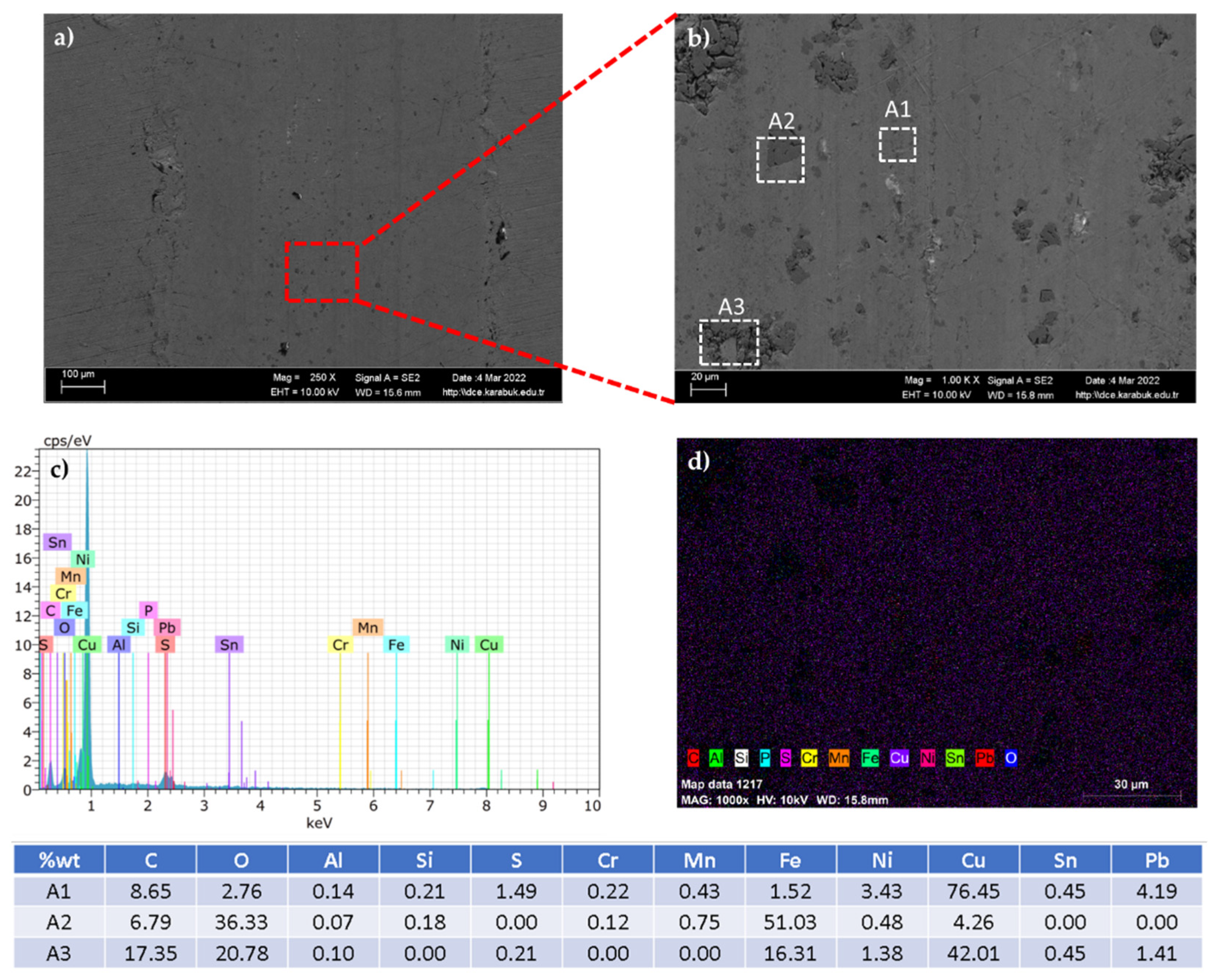Click the Al peak label in the spectrum
This screenshot has height=980, width=1216.
click(119, 645)
